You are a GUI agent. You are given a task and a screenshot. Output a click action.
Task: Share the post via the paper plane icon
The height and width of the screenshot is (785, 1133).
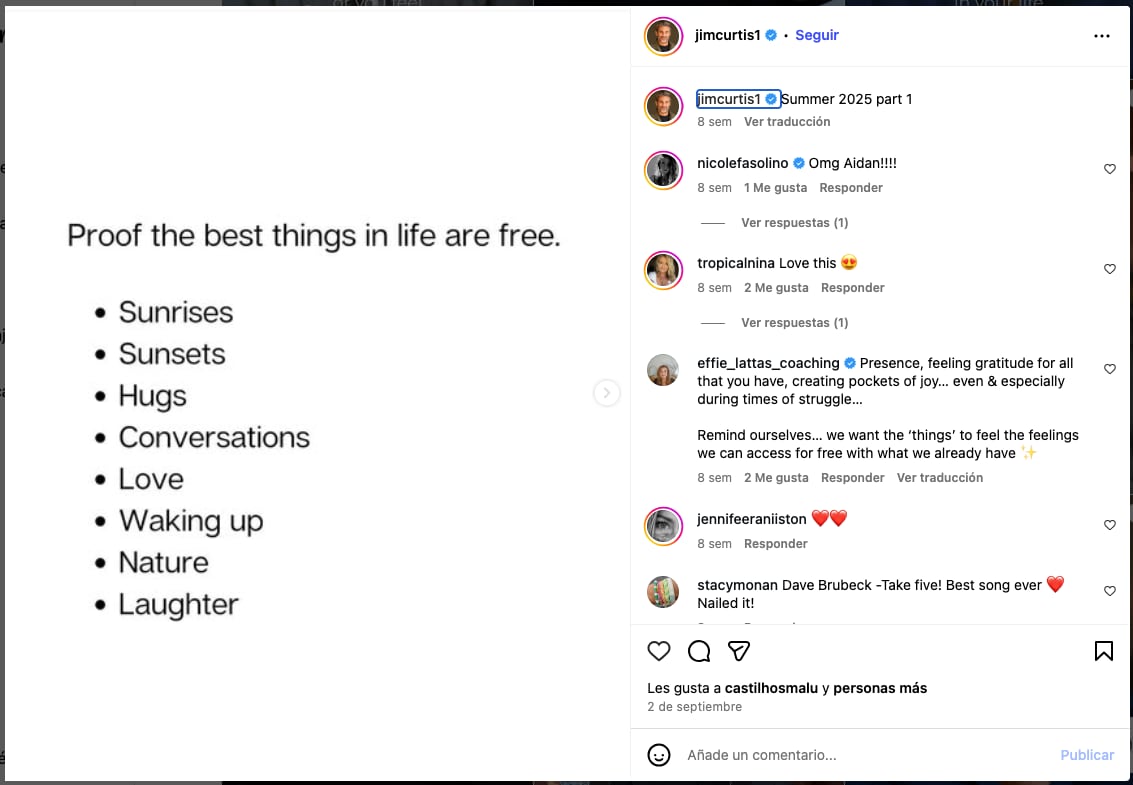[x=739, y=651]
